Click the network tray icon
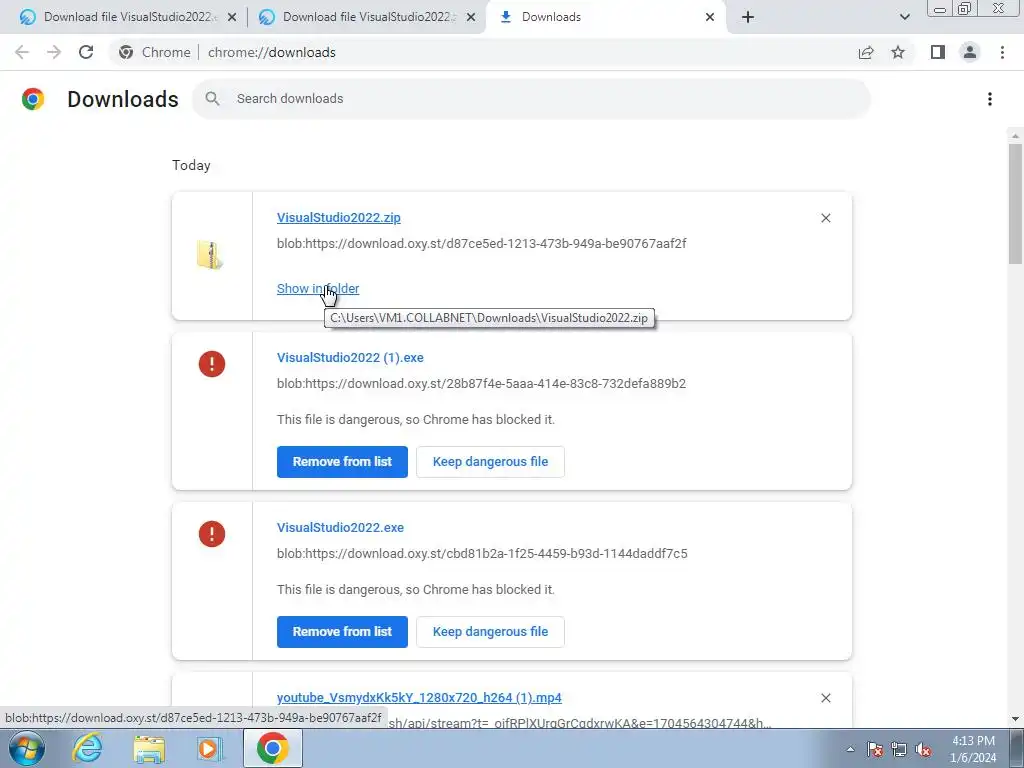Screen dimensions: 1024x768 click(899, 749)
